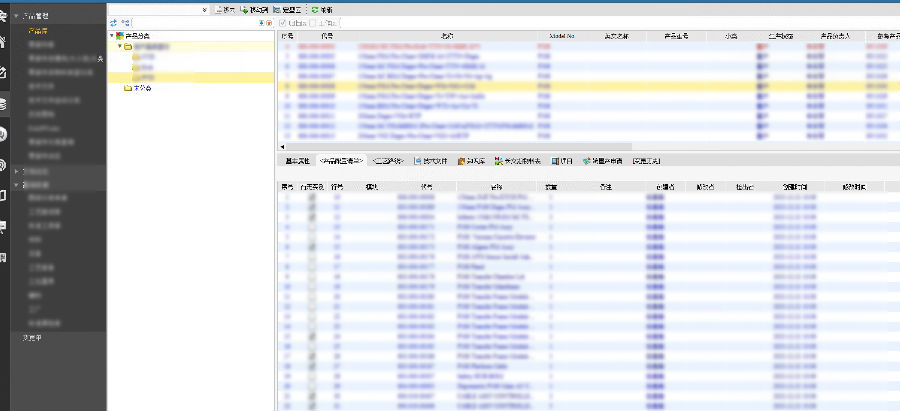This screenshot has height=411, width=900.
Task: Uncheck the ticked checkbox in filter toolbar
Action: click(282, 23)
